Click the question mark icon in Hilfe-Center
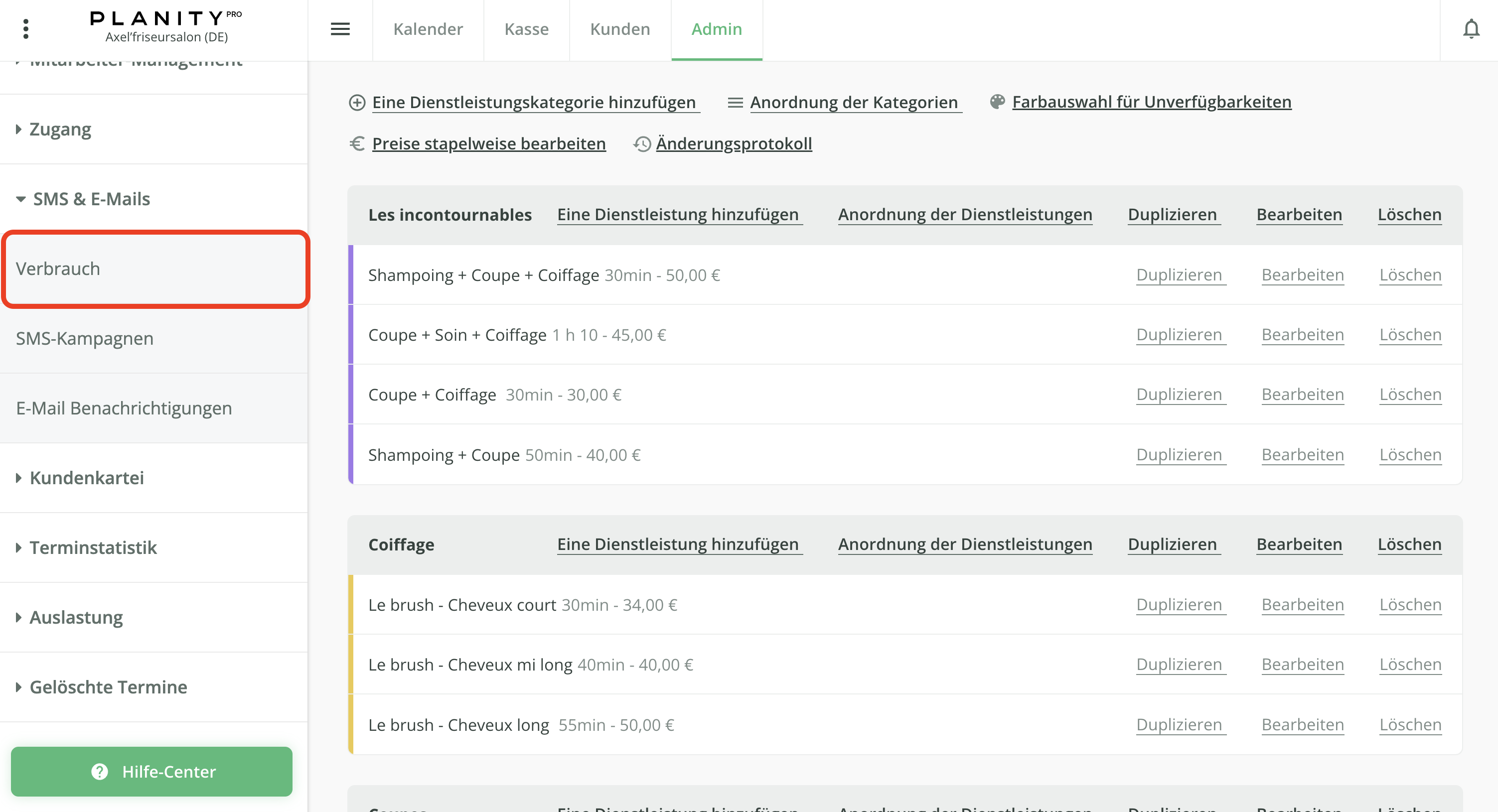Image resolution: width=1498 pixels, height=812 pixels. tap(100, 771)
